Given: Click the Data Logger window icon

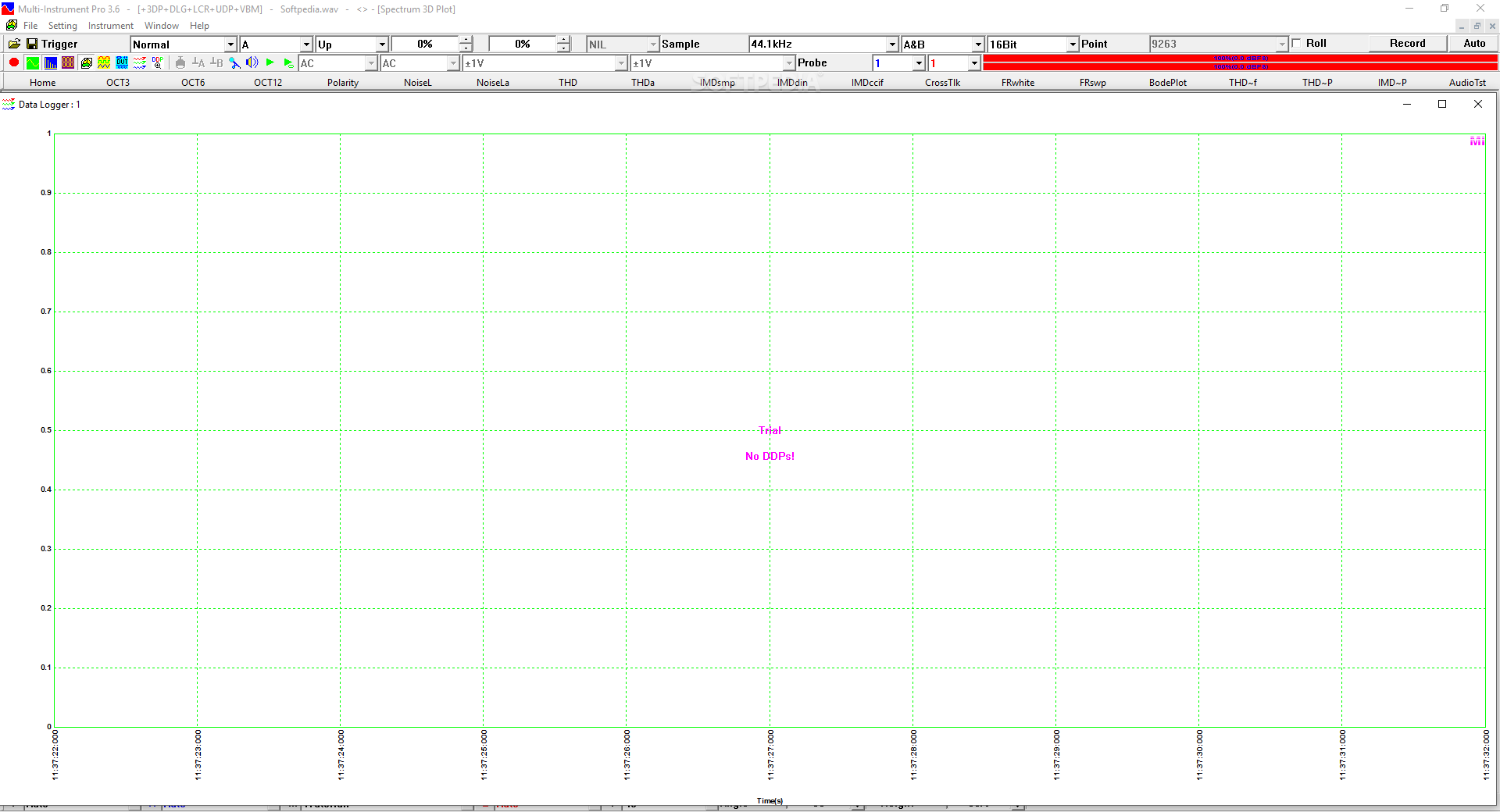Looking at the screenshot, I should (x=9, y=104).
